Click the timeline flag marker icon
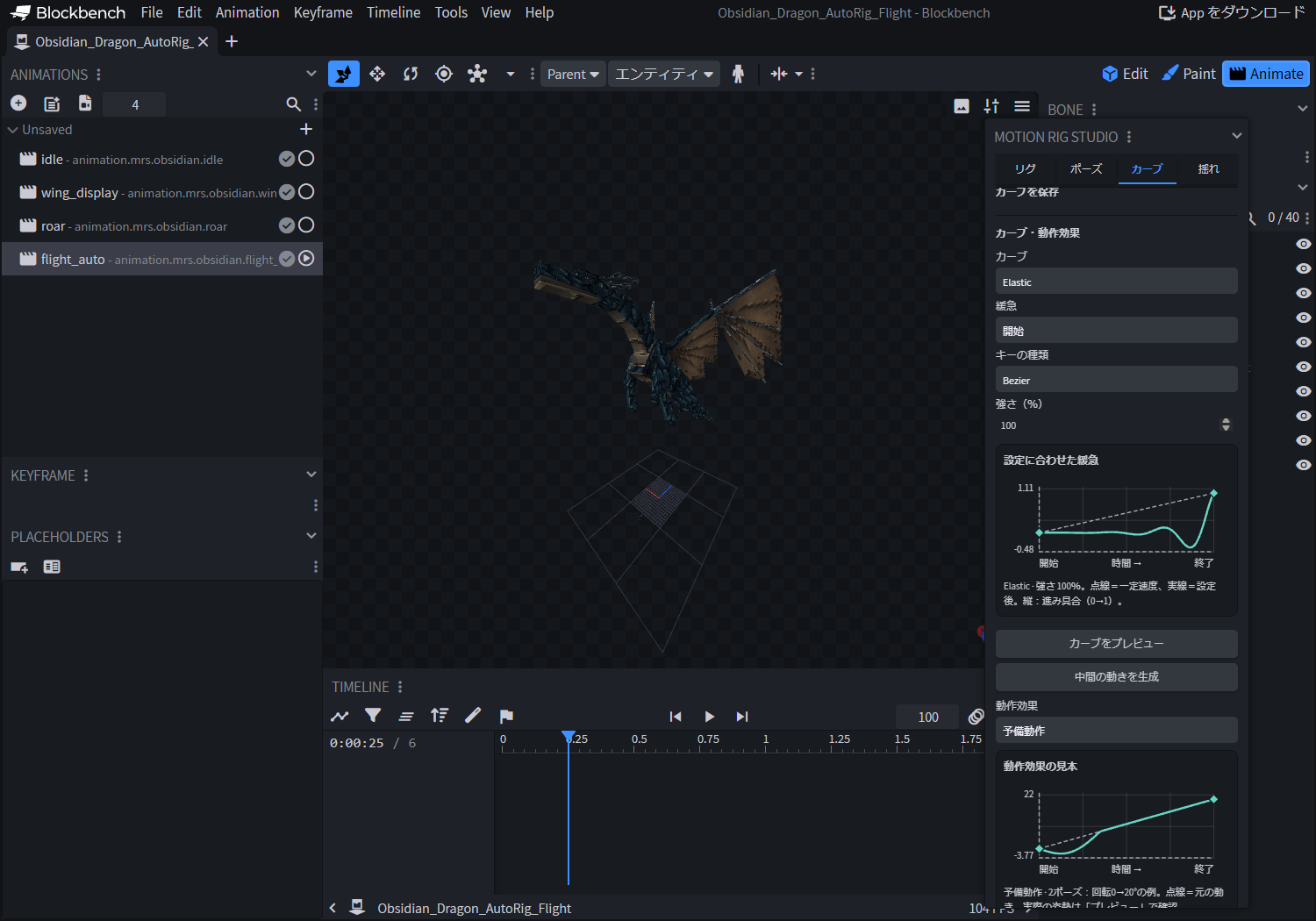The image size is (1316, 921). click(506, 716)
